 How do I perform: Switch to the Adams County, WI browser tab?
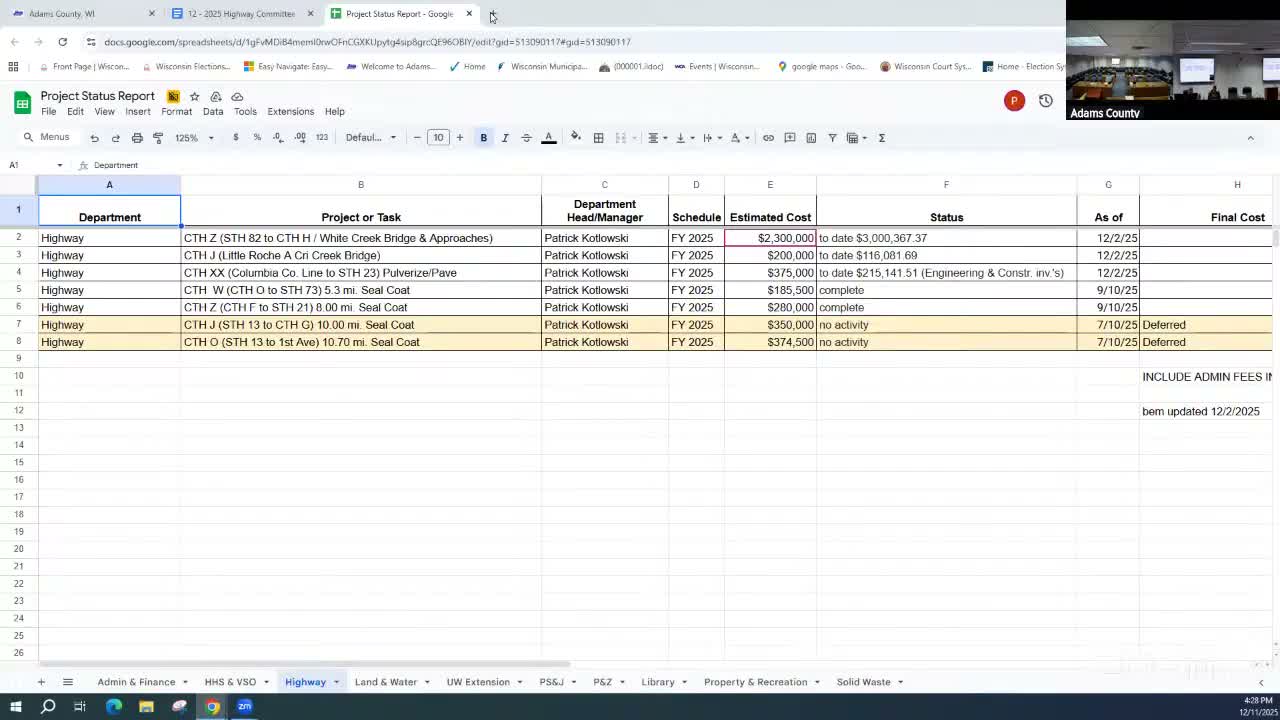82,14
